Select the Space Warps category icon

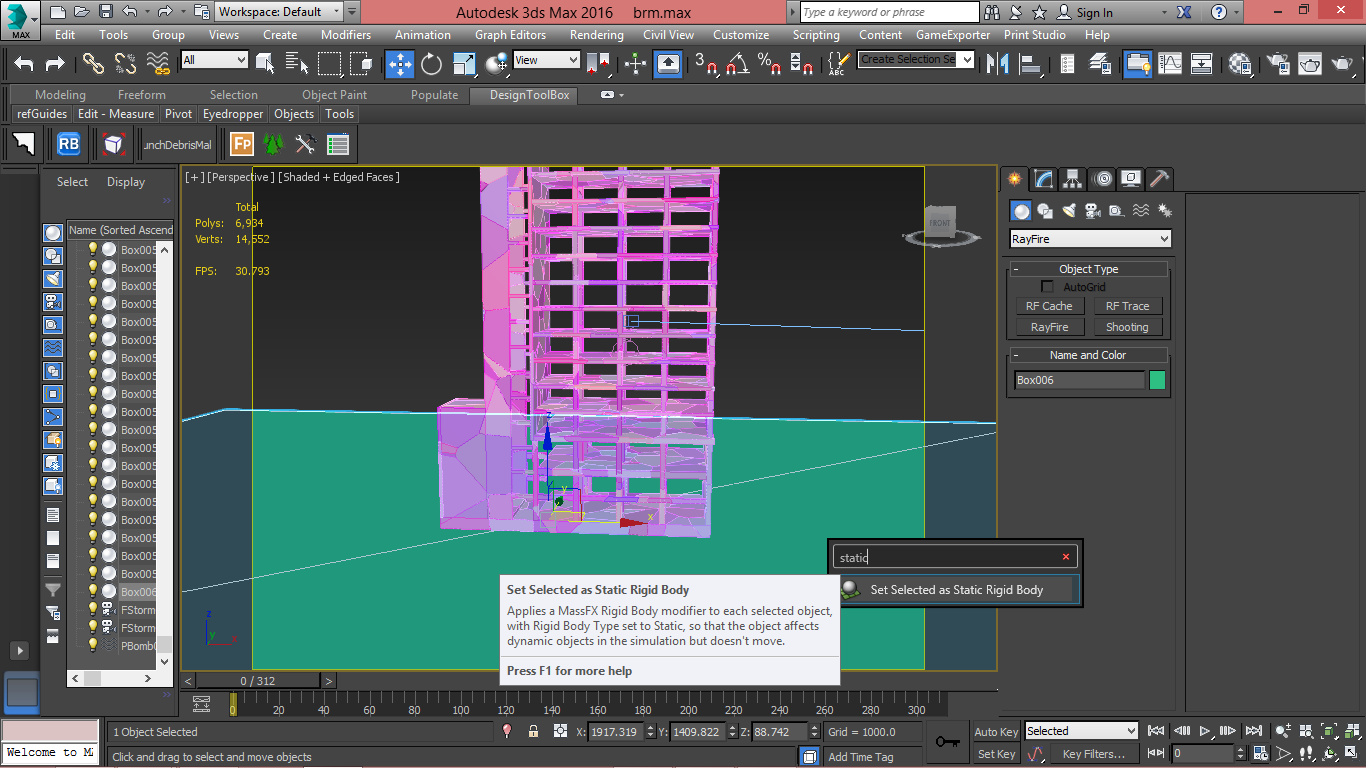(x=1141, y=211)
